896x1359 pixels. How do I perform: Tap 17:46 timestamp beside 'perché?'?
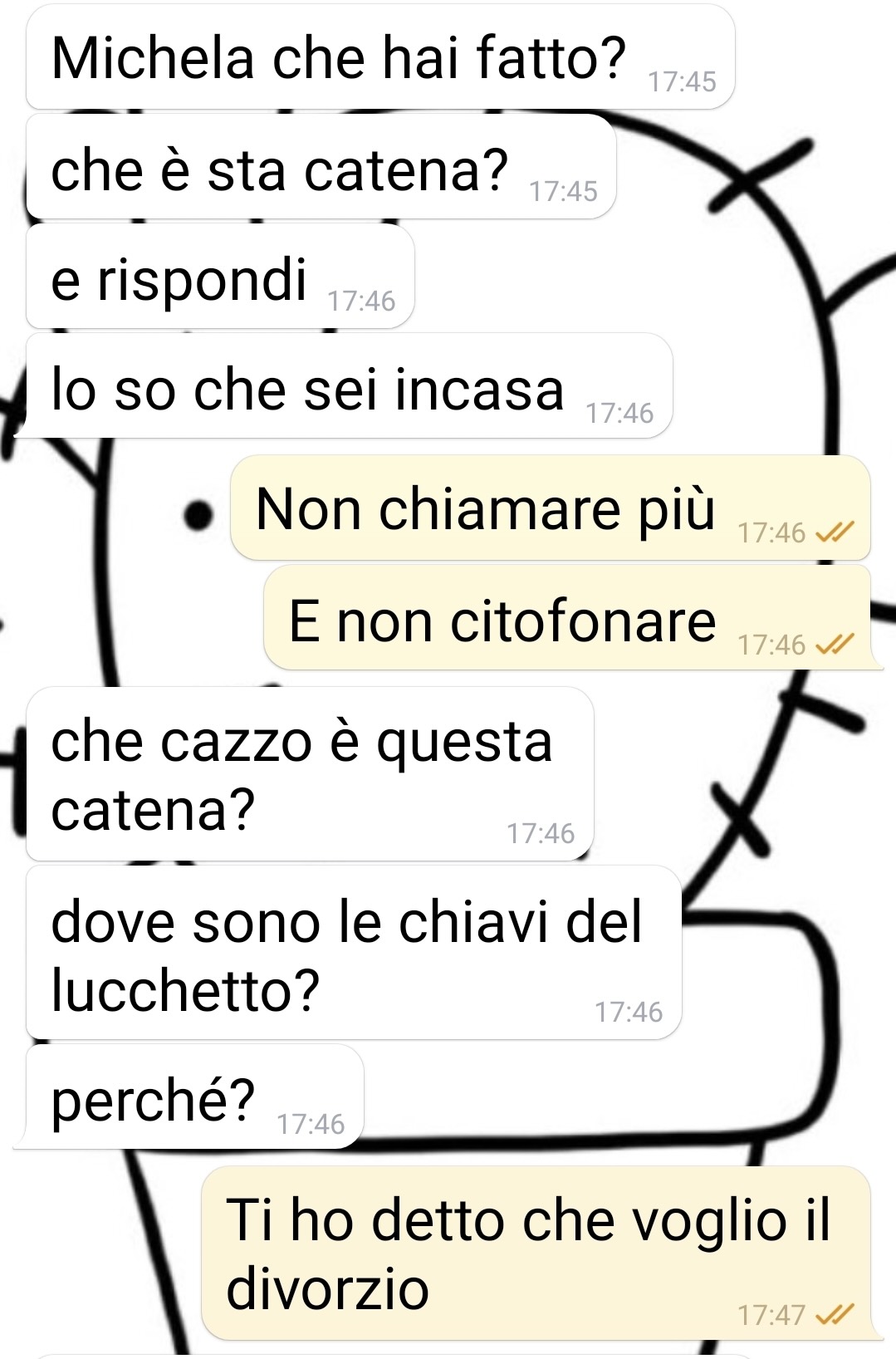[311, 1124]
